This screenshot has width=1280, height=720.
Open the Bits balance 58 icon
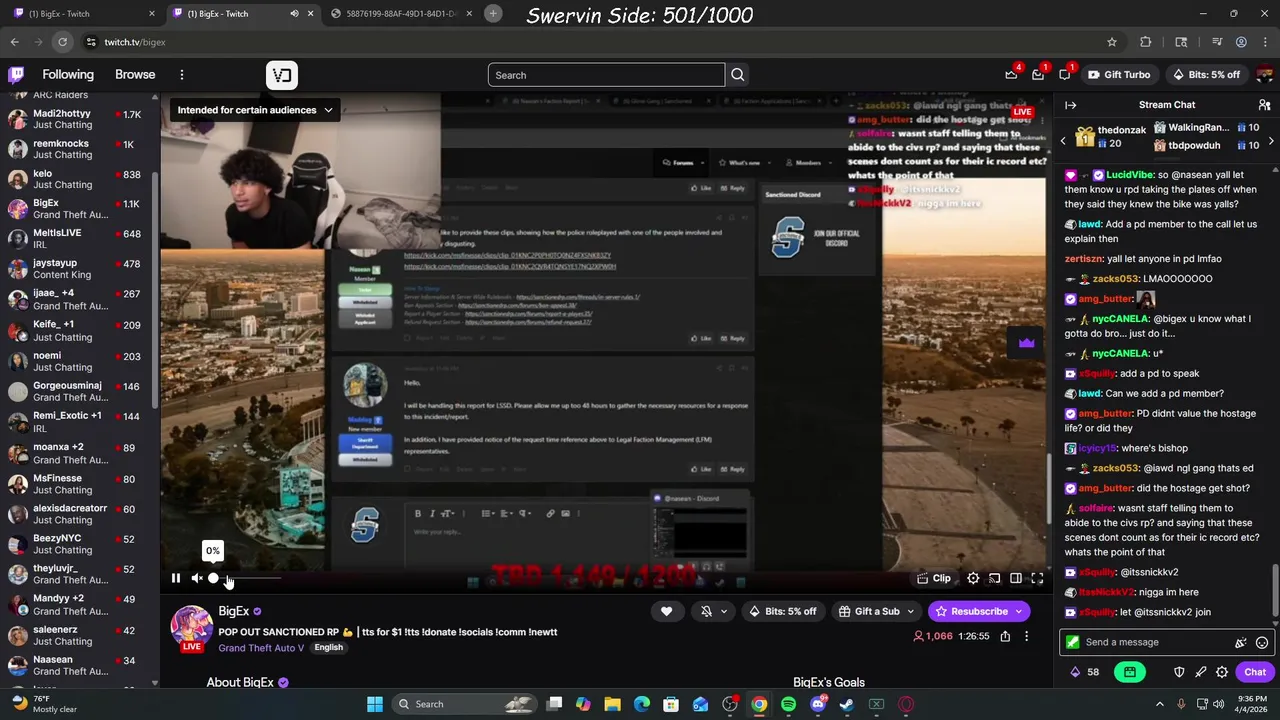1084,672
